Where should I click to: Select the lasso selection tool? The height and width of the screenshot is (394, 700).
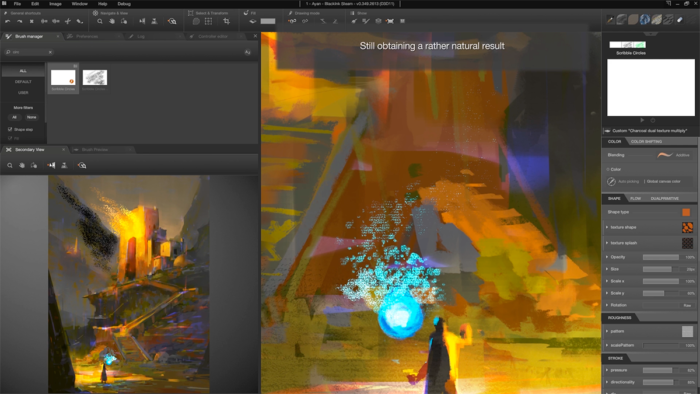[x=196, y=21]
